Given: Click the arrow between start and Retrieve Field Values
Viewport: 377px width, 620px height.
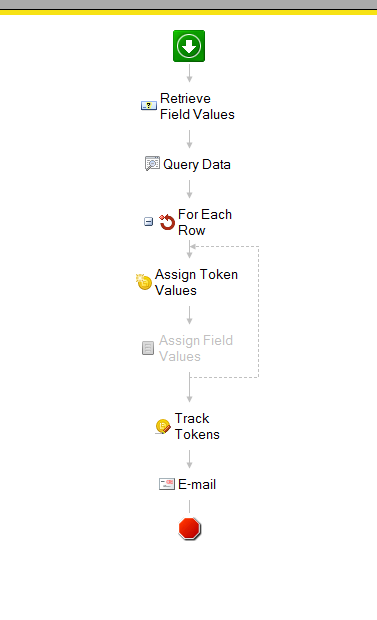Looking at the screenshot, I should [x=189, y=73].
